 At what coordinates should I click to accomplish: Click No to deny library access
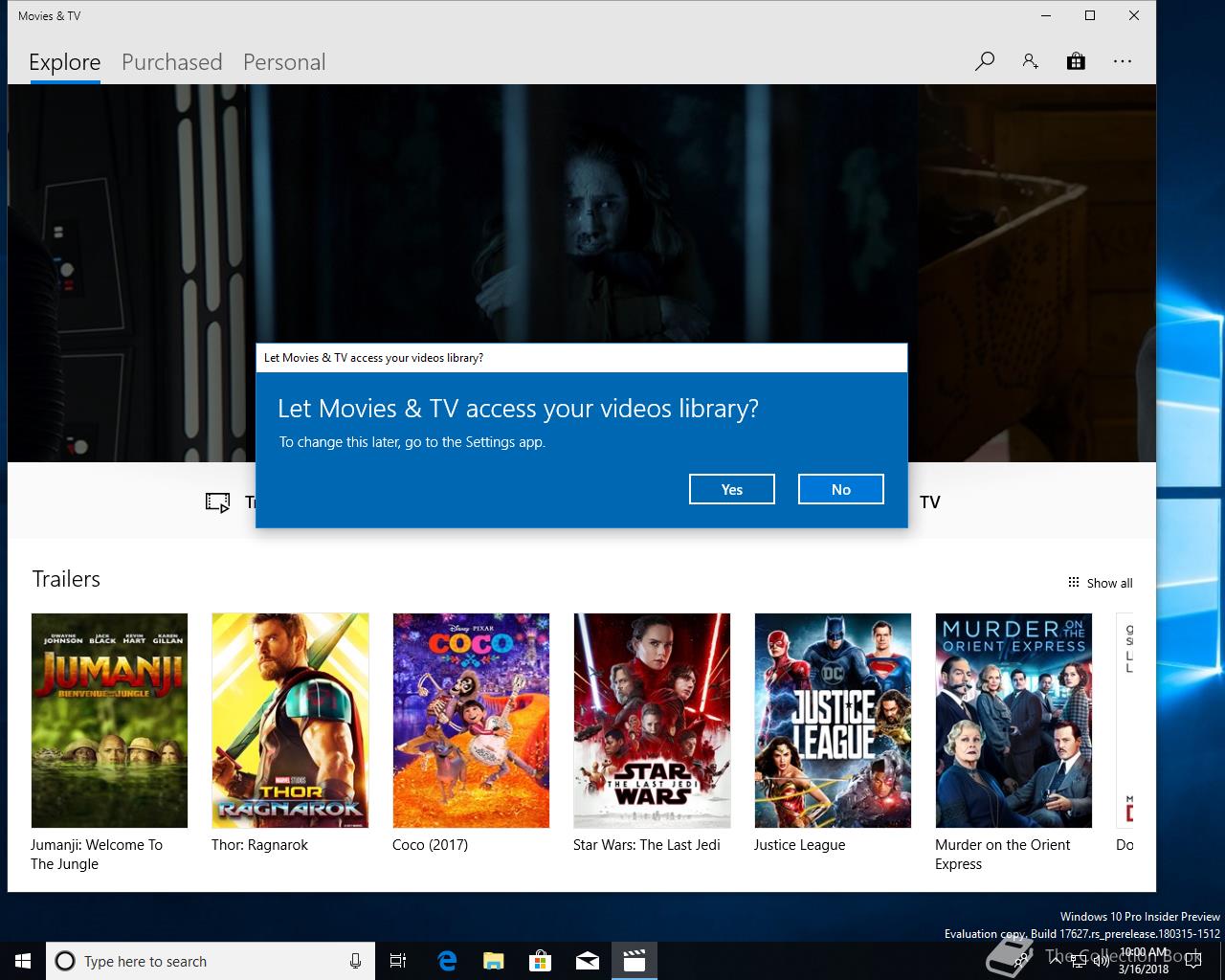pos(841,489)
